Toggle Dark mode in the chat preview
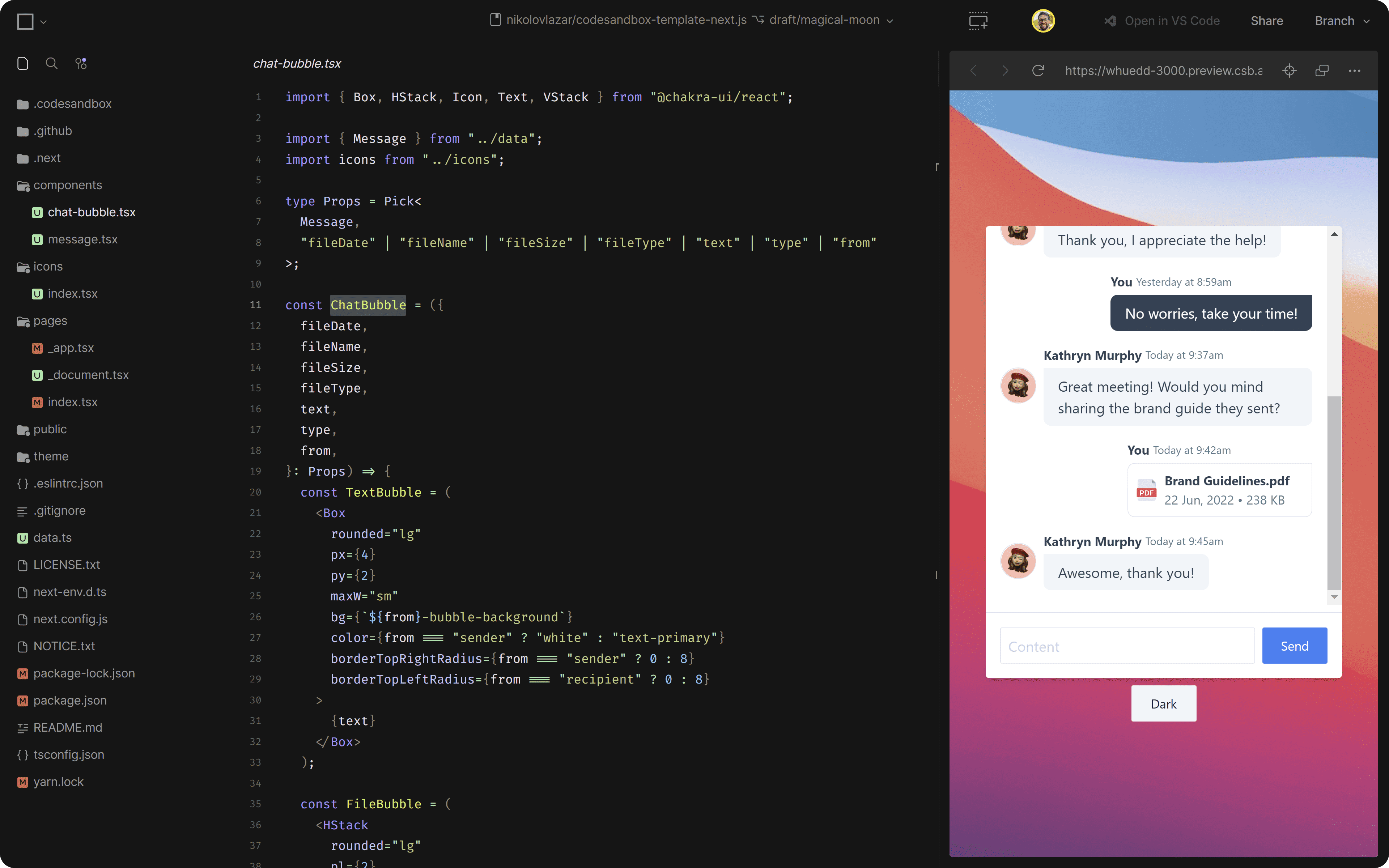1389x868 pixels. 1163,703
